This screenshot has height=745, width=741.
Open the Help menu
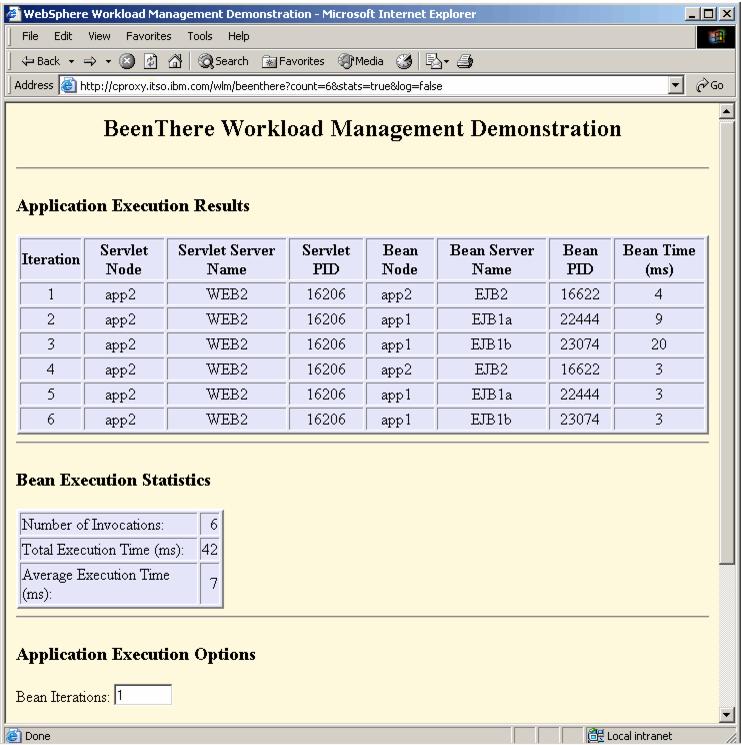pyautogui.click(x=238, y=36)
